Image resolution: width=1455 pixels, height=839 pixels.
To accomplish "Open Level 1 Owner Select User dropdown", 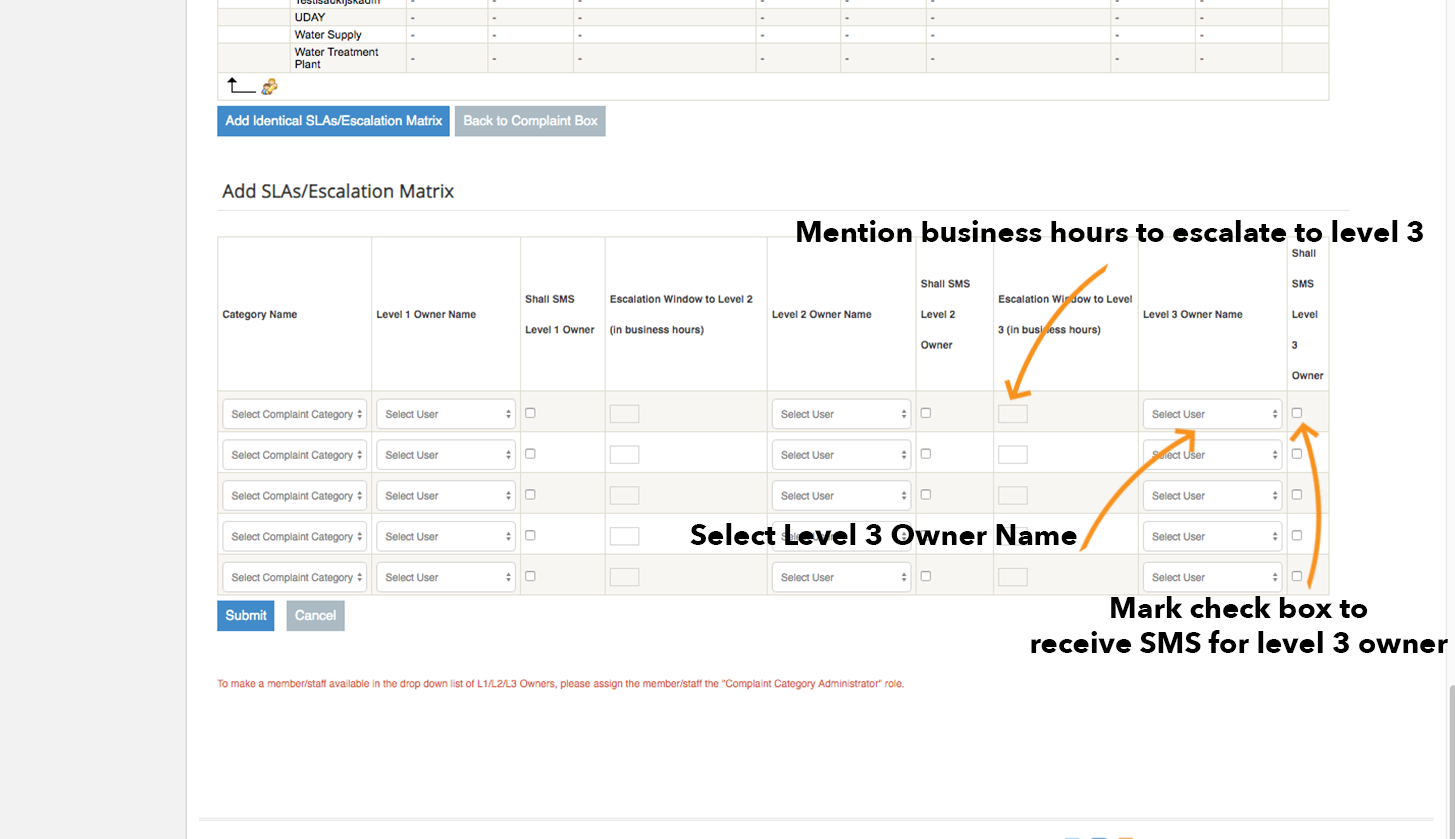I will point(445,413).
